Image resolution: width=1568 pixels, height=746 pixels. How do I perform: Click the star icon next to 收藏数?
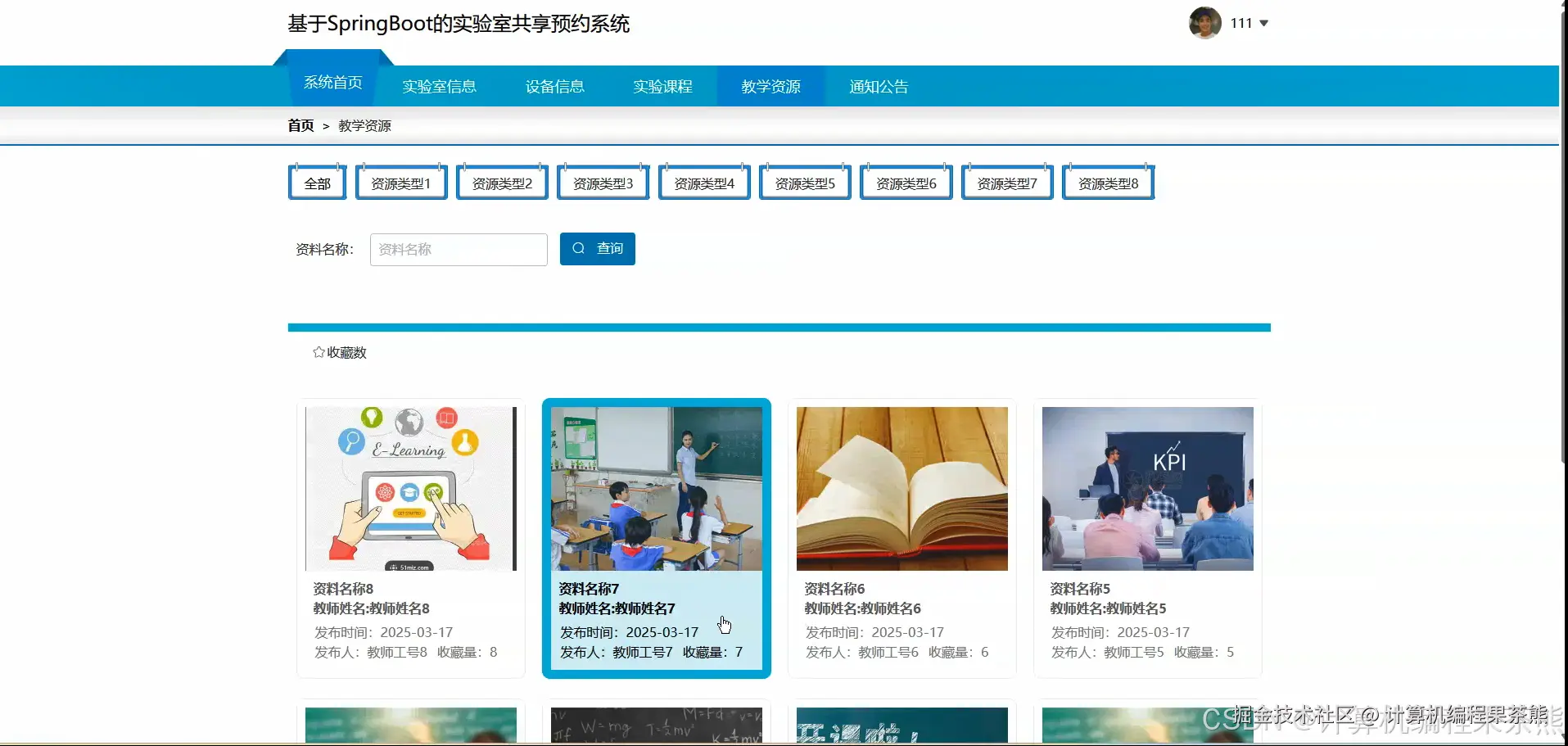pos(319,352)
